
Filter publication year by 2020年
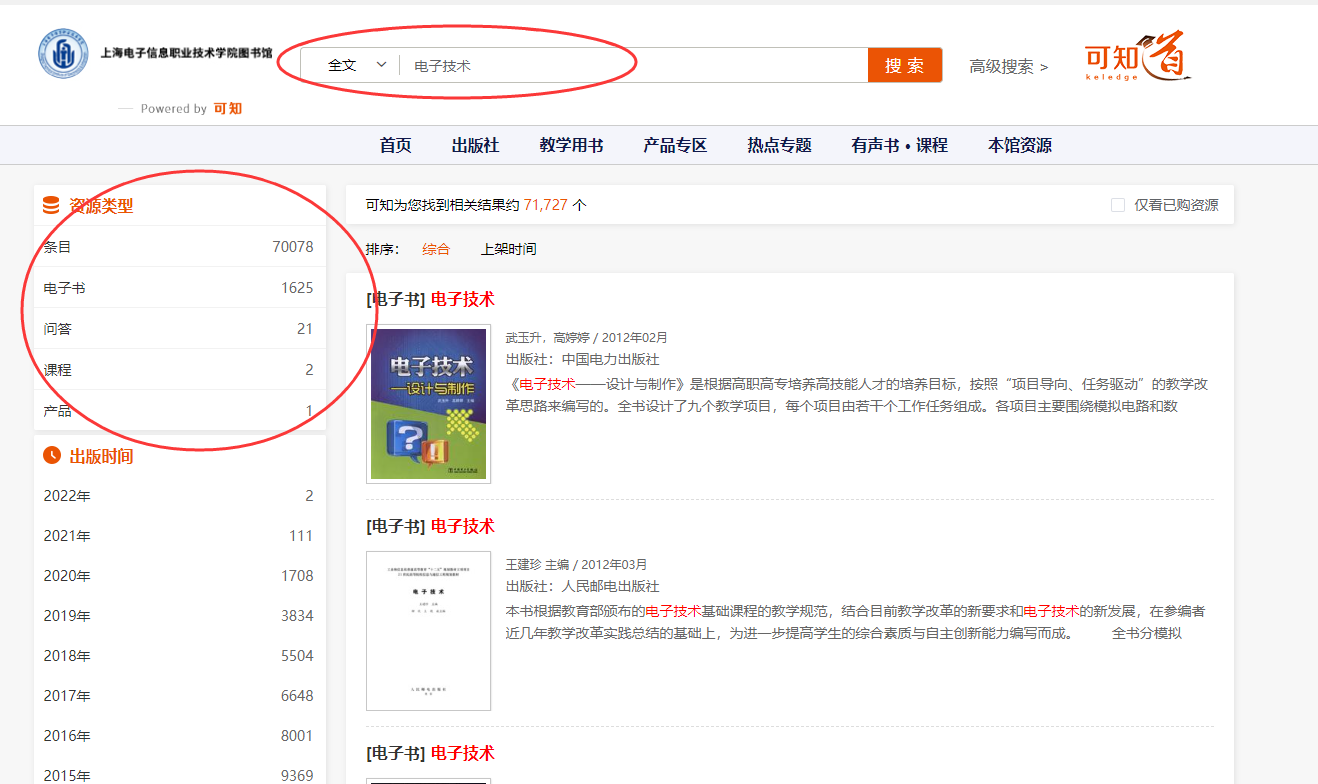(67, 576)
